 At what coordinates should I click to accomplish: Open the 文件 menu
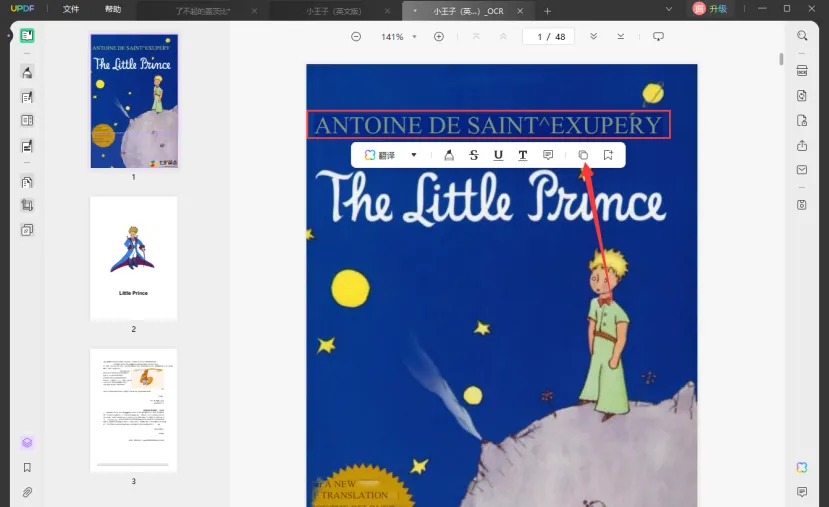71,9
